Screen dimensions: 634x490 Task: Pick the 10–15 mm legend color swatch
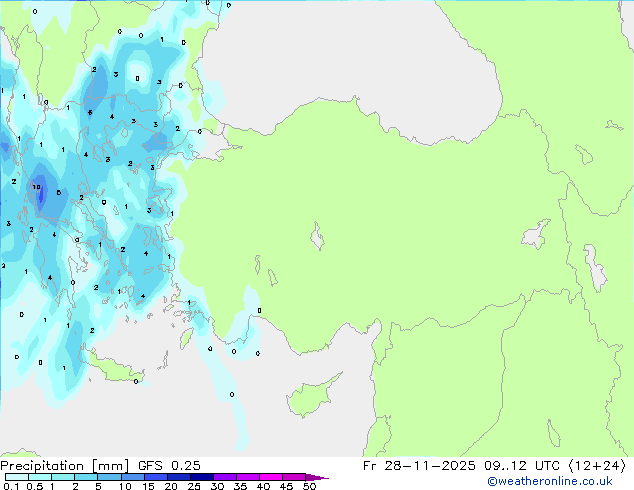(132, 477)
